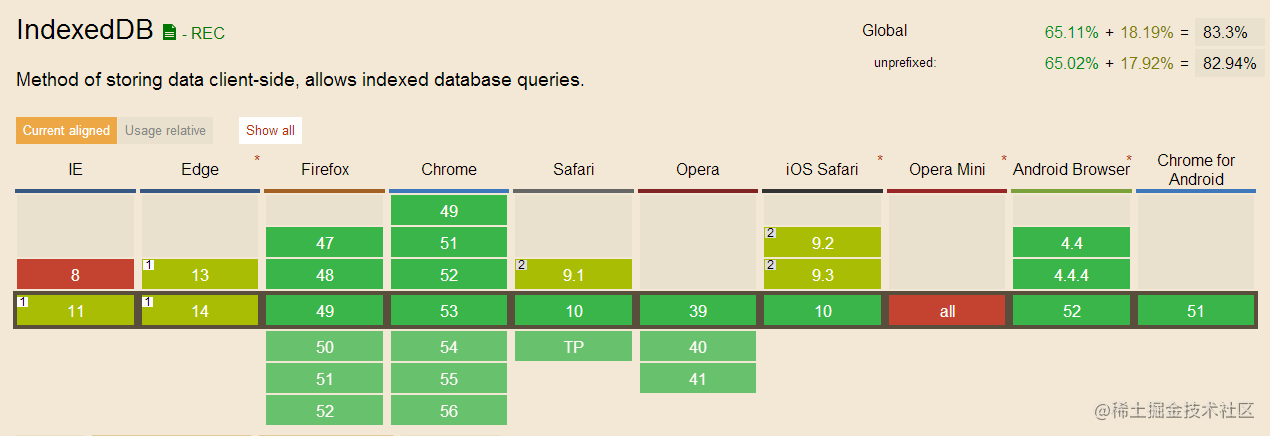This screenshot has height=436, width=1270.
Task: Switch to Usage relative view
Action: (165, 130)
